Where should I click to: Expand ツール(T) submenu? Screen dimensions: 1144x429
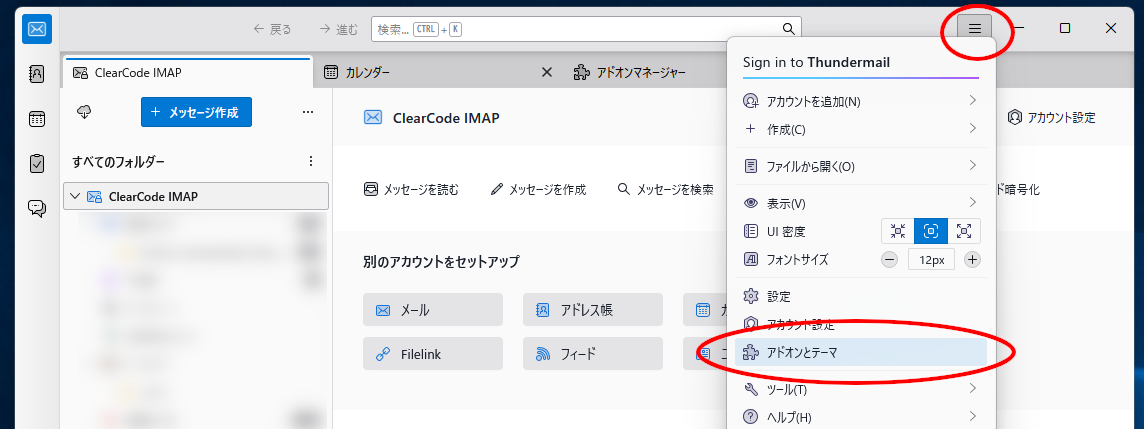point(861,390)
